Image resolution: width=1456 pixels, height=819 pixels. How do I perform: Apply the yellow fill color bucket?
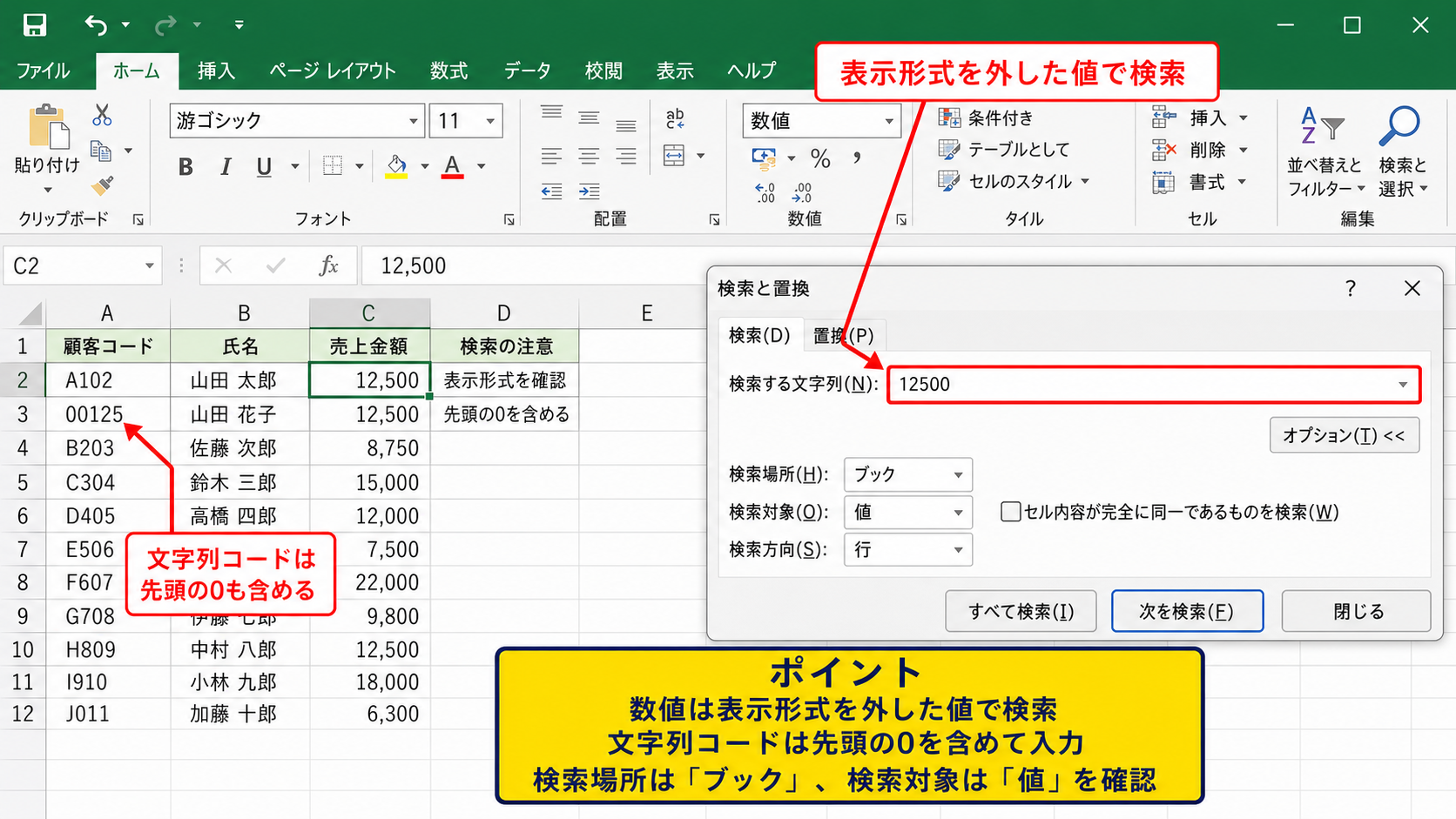point(396,165)
